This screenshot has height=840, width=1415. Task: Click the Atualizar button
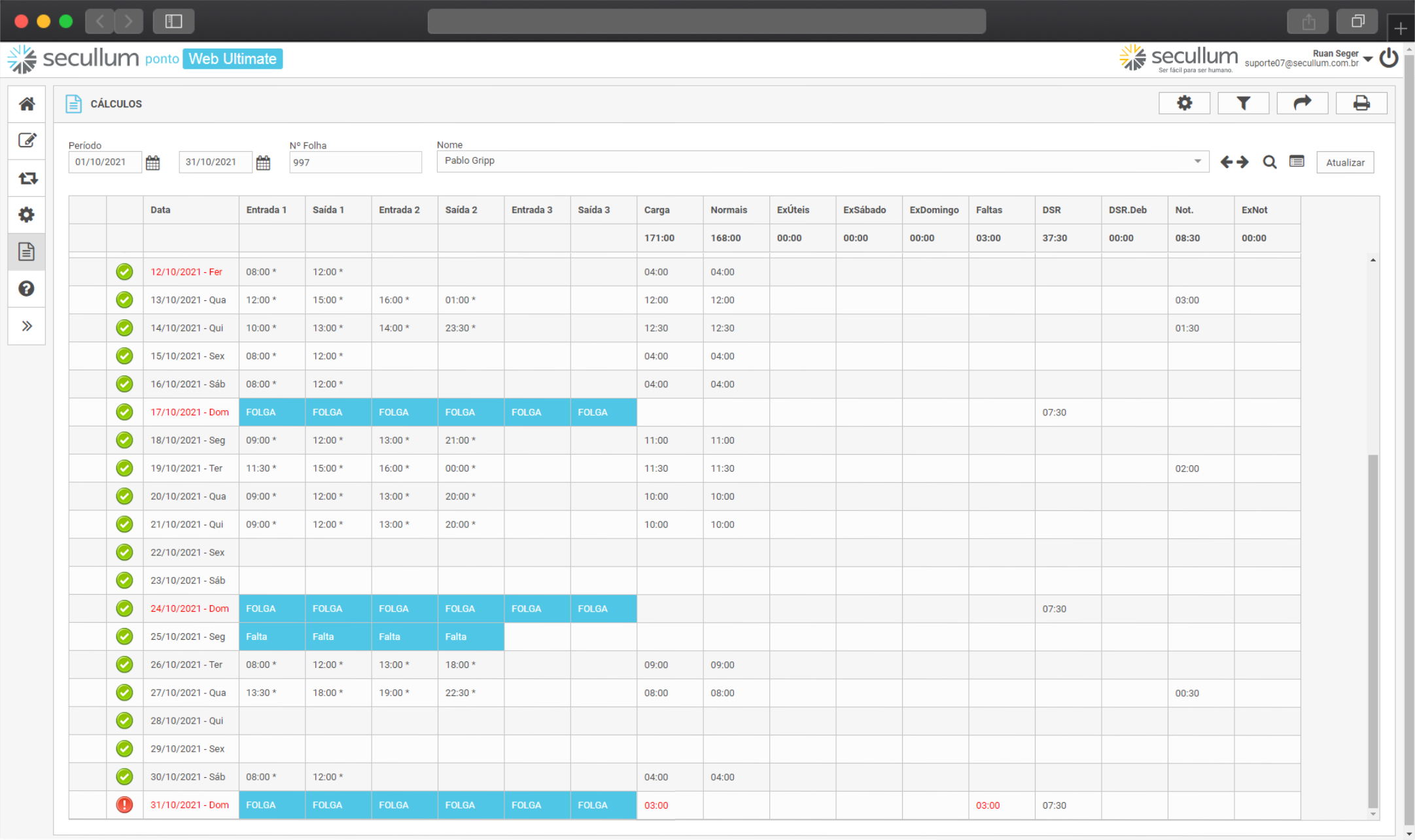coord(1345,162)
